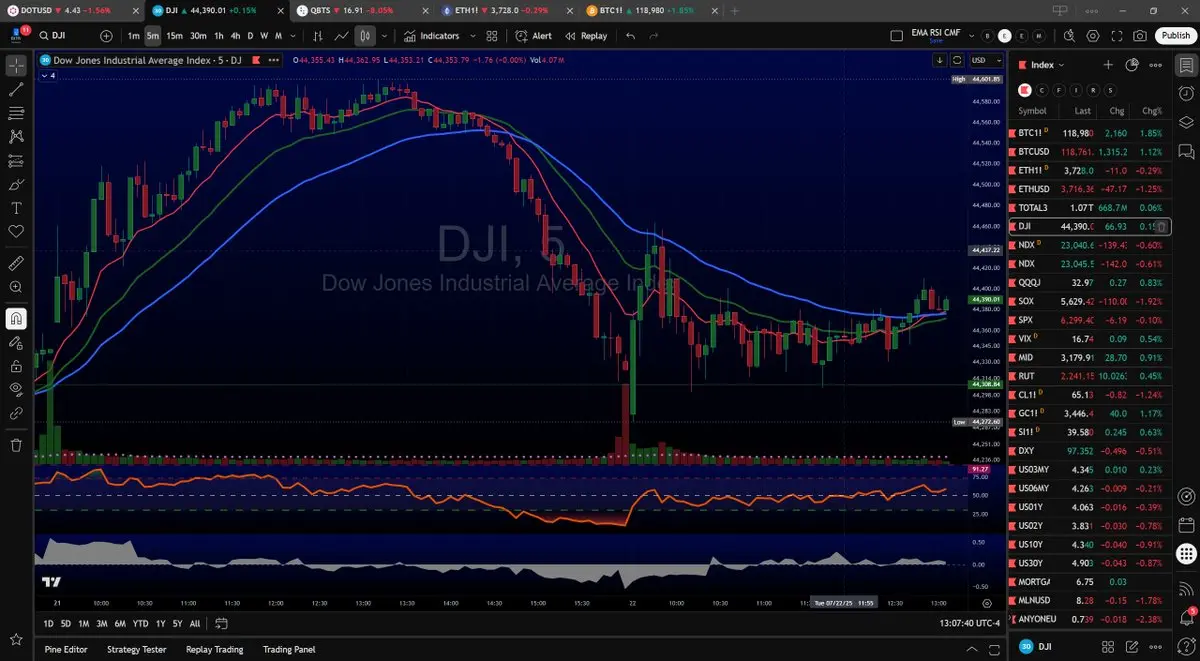Open the Index watchlist dropdown
Screen dimensions: 1200x661
point(1048,65)
